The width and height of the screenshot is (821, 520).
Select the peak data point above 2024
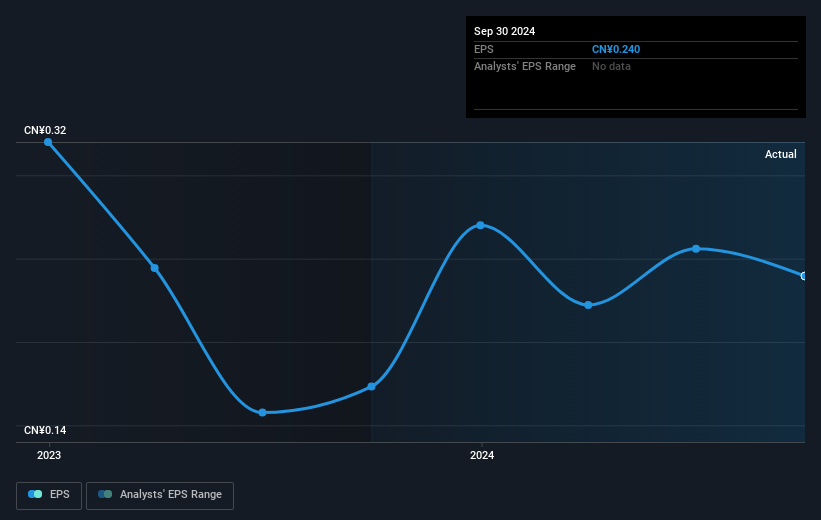[480, 225]
